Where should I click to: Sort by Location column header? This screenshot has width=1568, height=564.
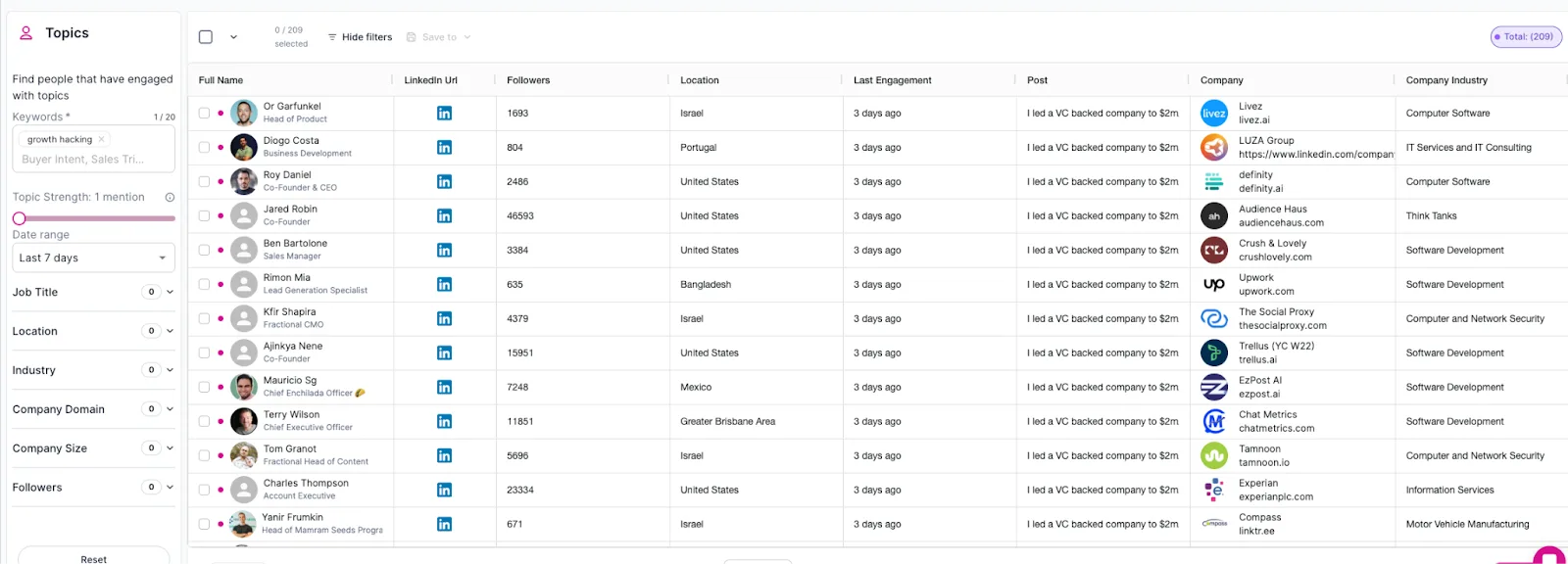[700, 80]
